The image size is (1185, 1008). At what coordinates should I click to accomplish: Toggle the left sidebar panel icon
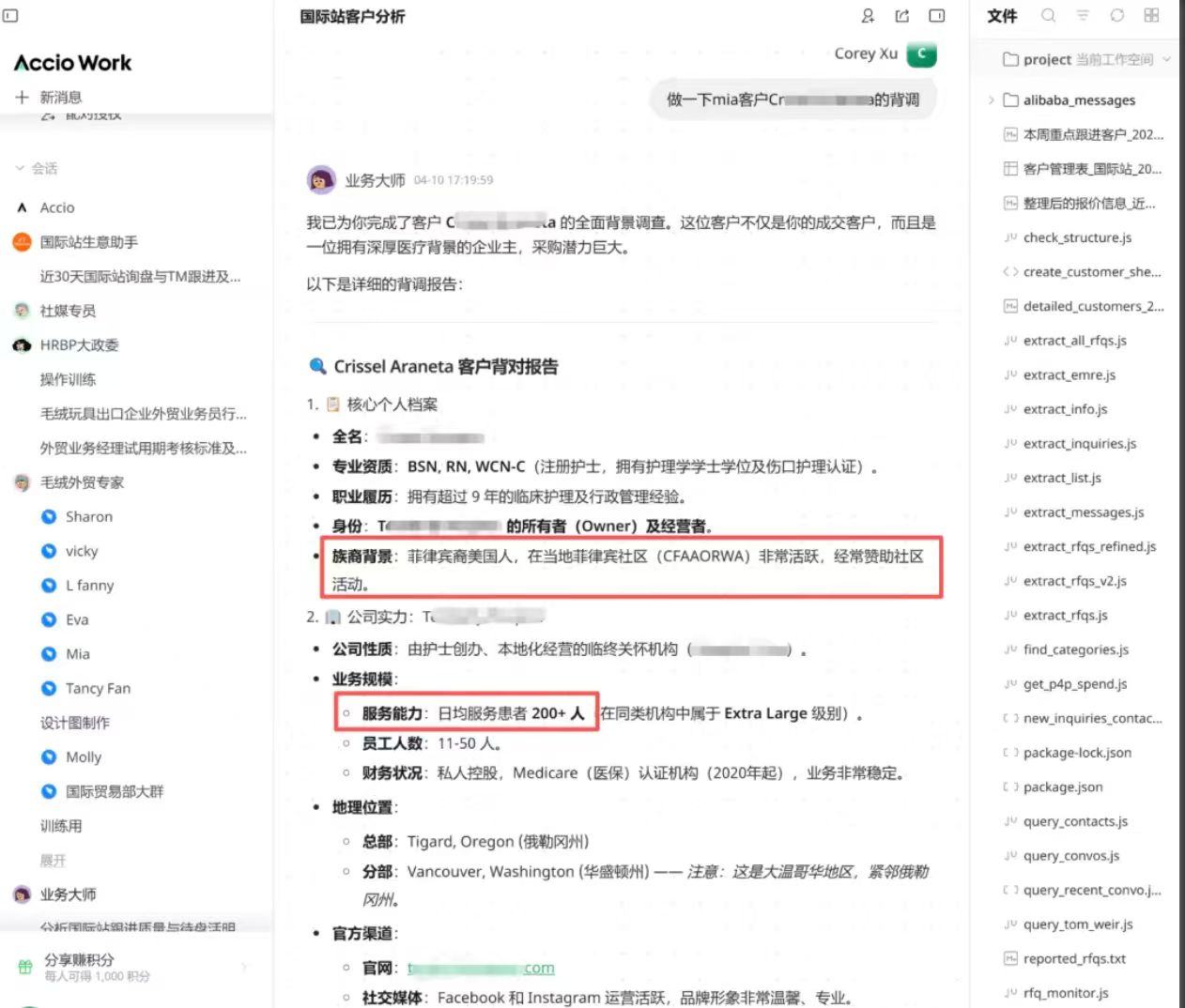coord(11,15)
